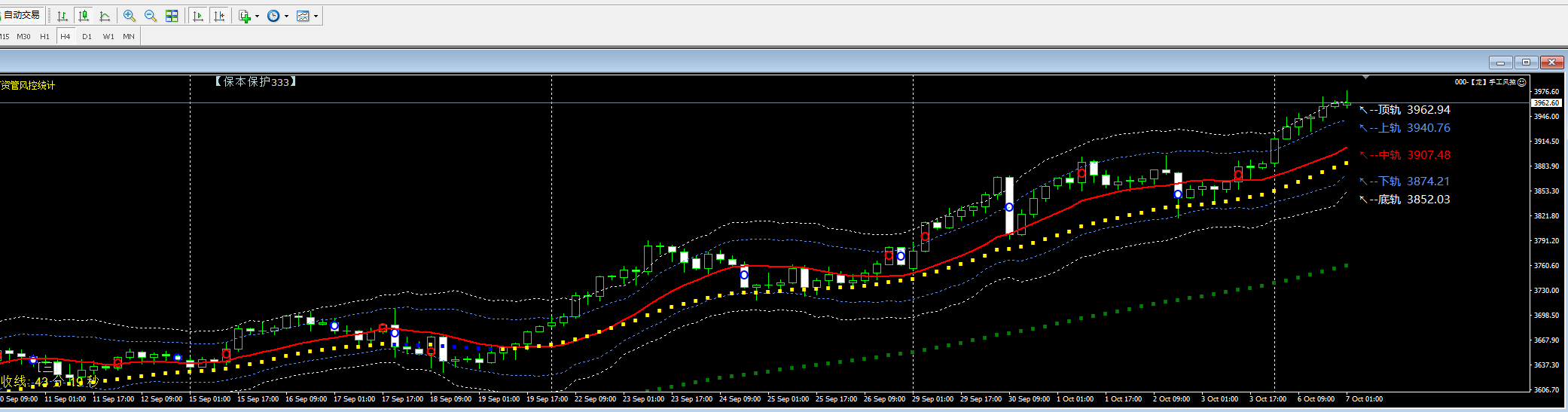Zoom out the chart with magnifier minus
1568x412 pixels.
[151, 16]
